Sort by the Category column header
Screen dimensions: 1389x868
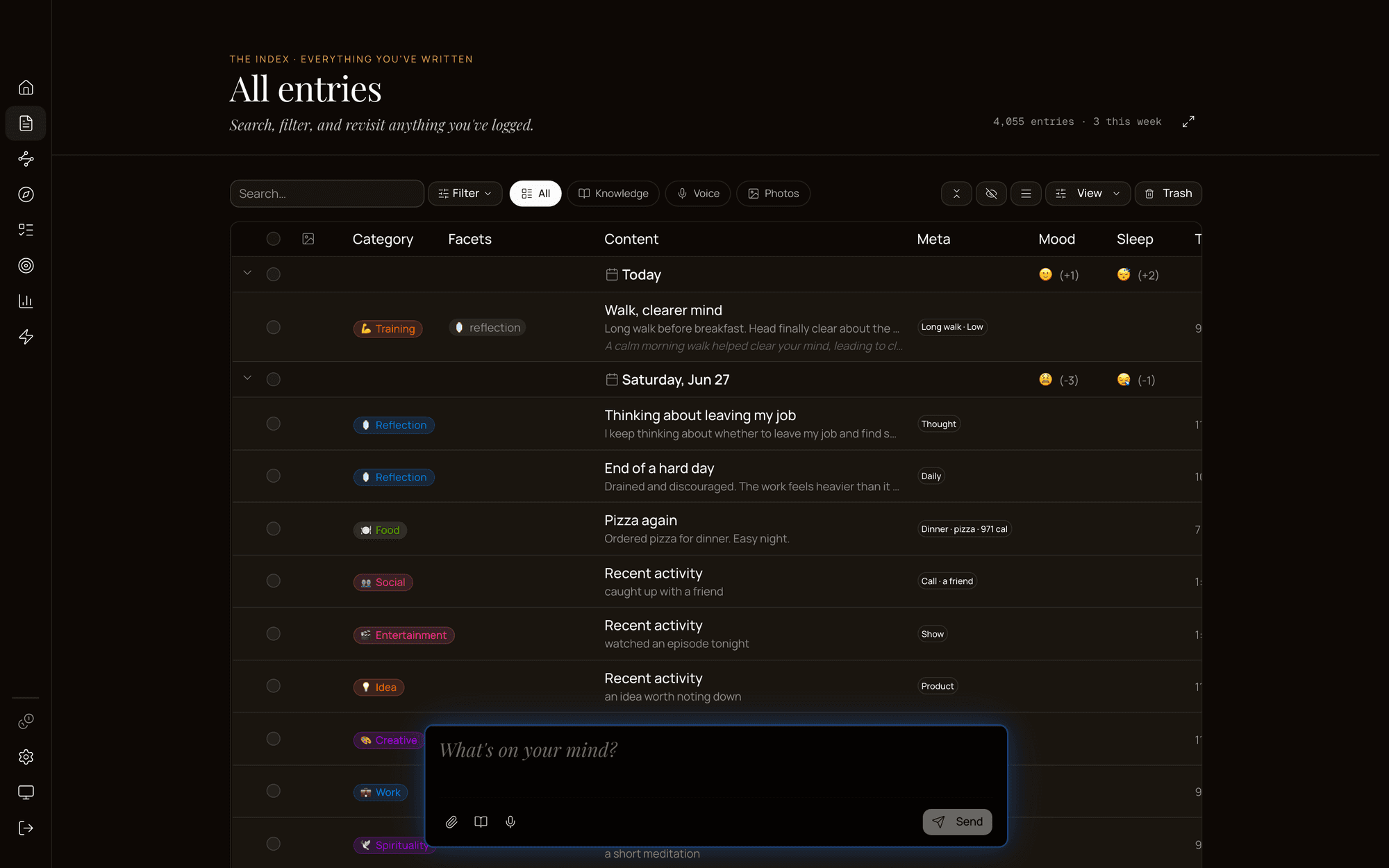point(383,239)
